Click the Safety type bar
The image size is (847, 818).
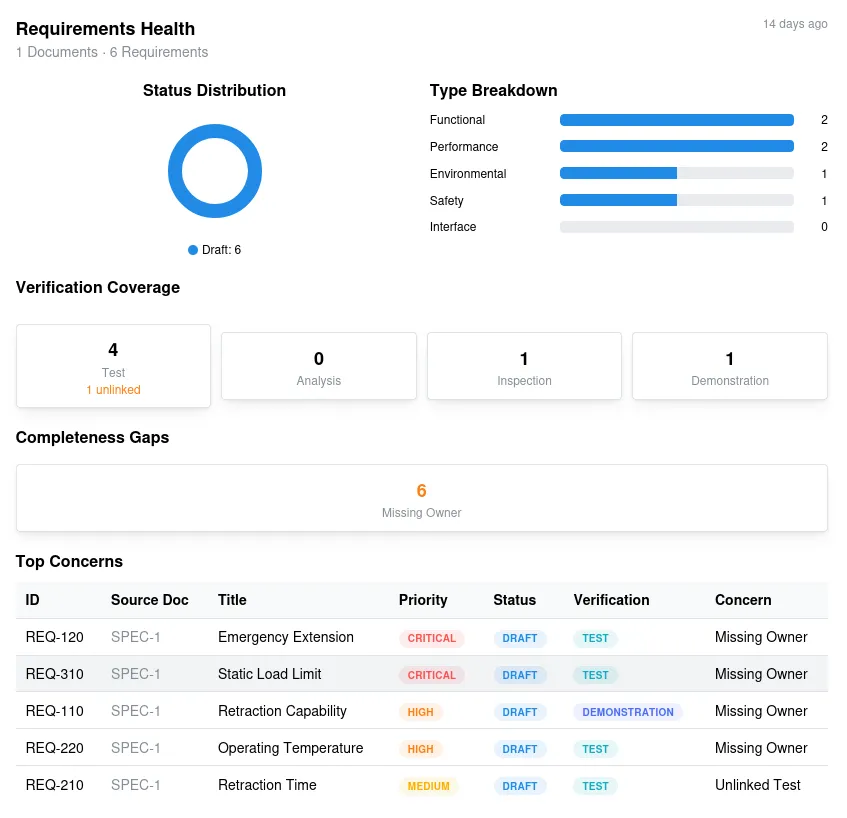(677, 200)
